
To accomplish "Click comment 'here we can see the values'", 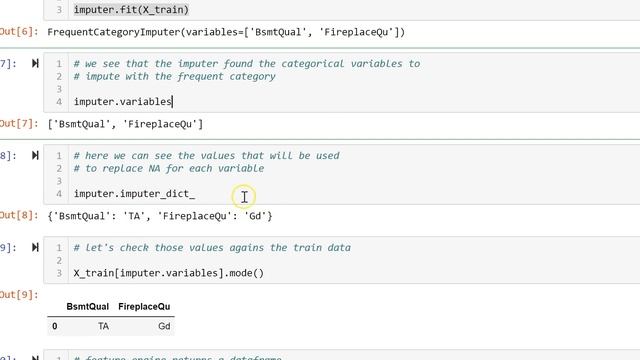I will tap(207, 156).
